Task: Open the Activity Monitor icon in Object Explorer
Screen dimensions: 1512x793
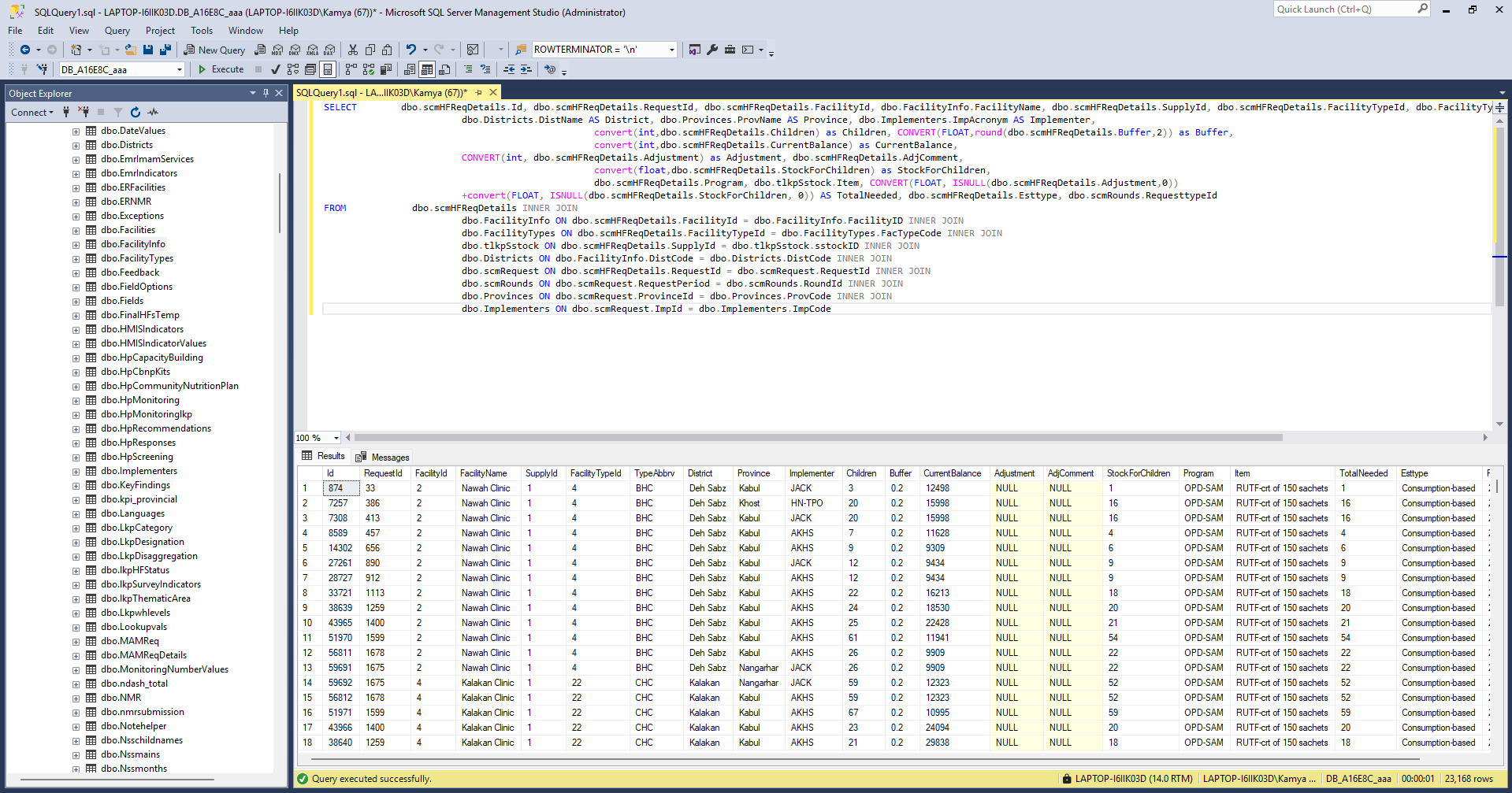Action: pos(153,113)
